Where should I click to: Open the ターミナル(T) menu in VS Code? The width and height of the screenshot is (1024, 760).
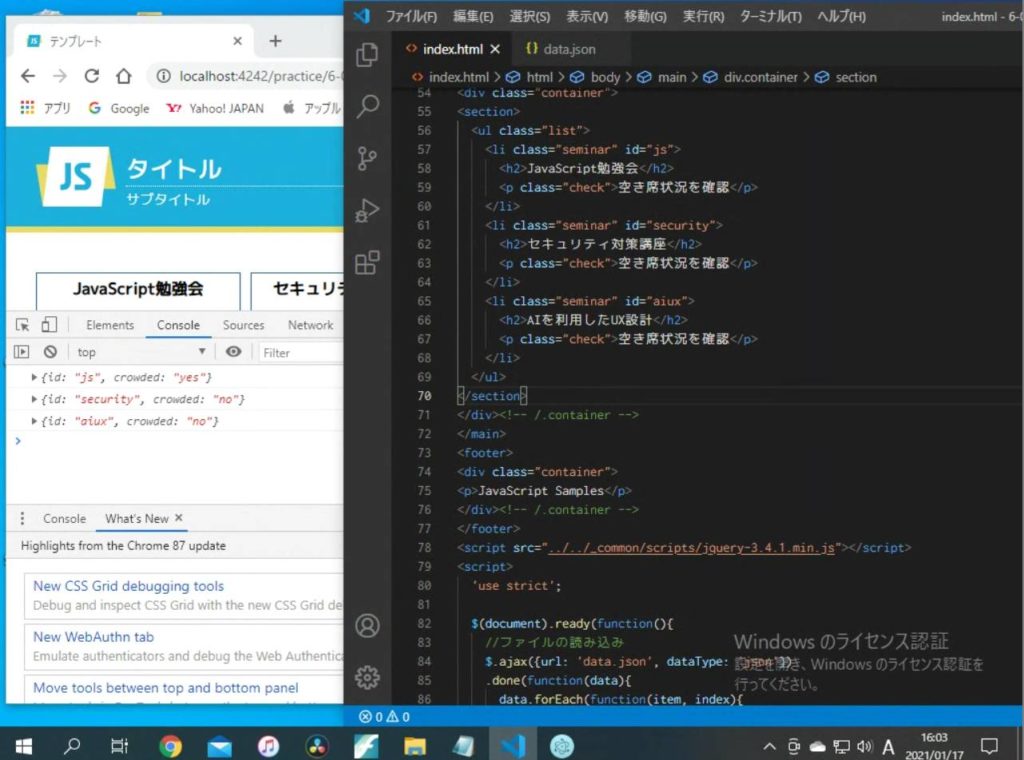pos(771,16)
